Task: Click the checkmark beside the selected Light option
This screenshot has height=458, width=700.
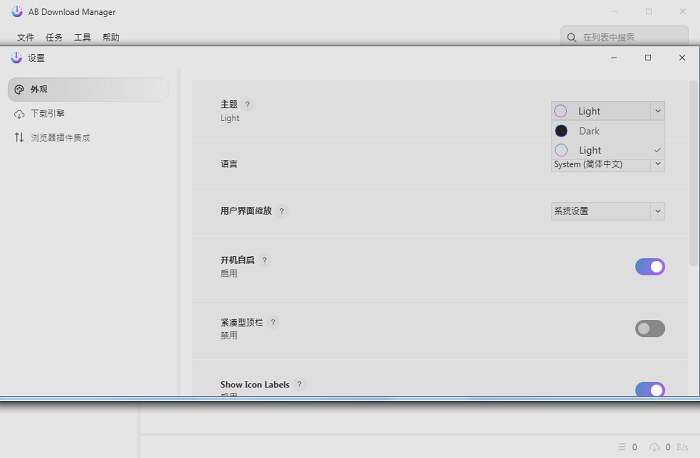Action: [x=657, y=150]
